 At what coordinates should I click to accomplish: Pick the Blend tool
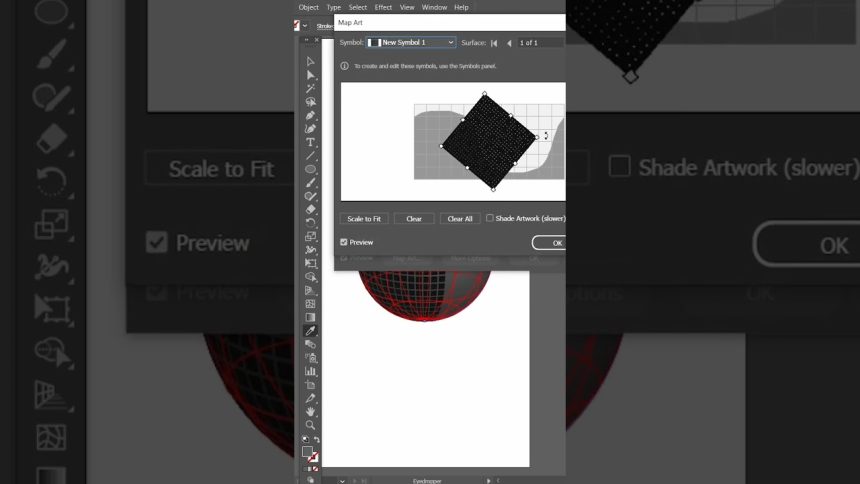310,344
